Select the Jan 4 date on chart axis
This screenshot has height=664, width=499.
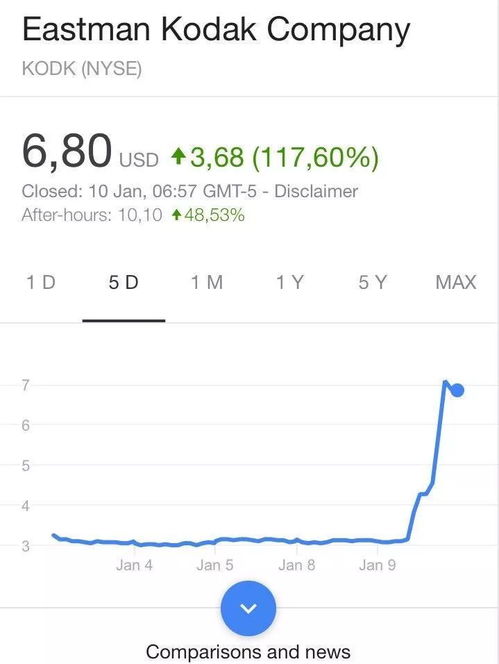[134, 565]
